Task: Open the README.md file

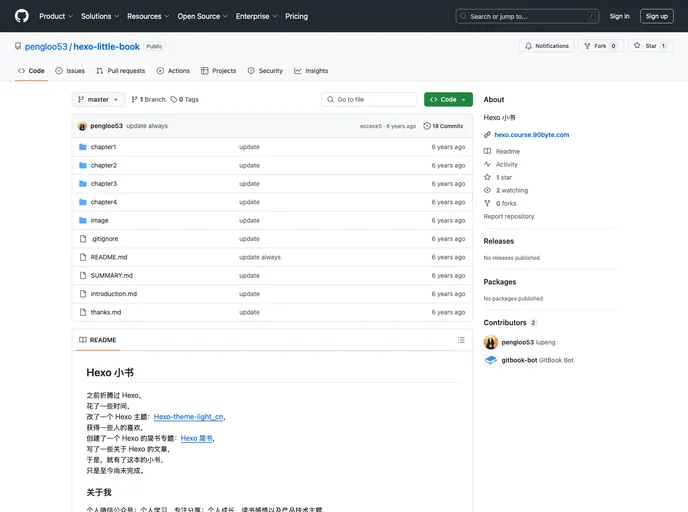Action: point(109,258)
